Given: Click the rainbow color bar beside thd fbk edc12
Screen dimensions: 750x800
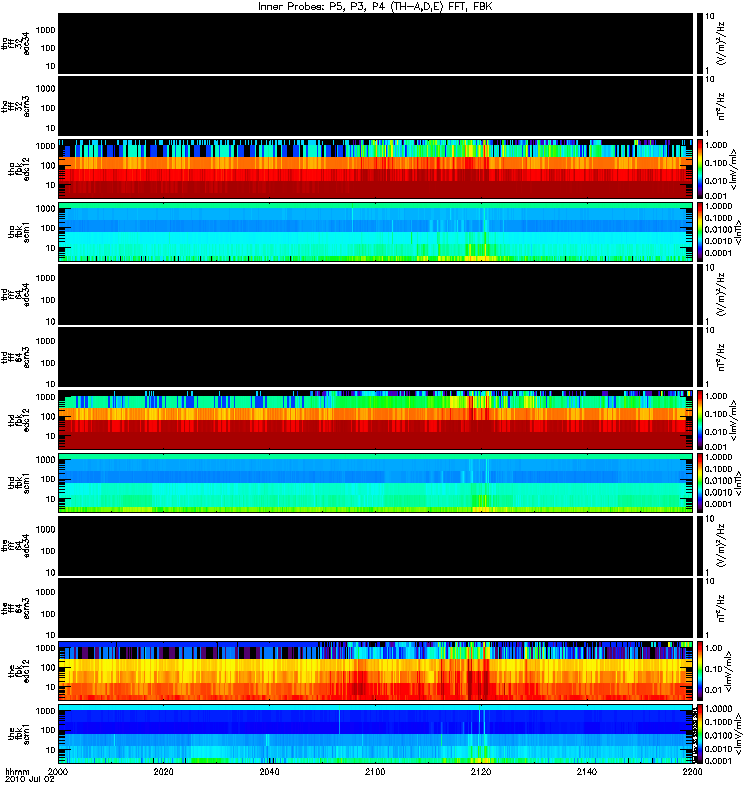Looking at the screenshot, I should pos(699,420).
